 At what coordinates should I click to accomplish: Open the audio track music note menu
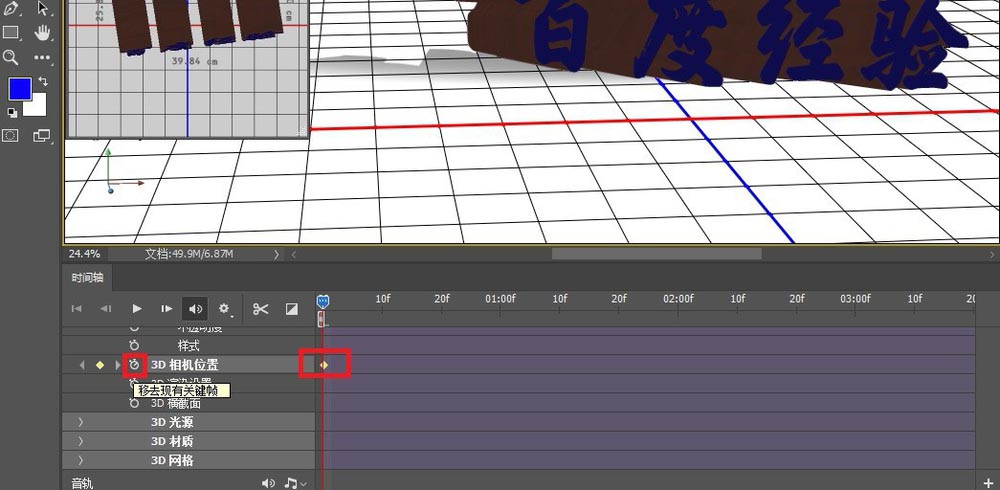coord(295,484)
